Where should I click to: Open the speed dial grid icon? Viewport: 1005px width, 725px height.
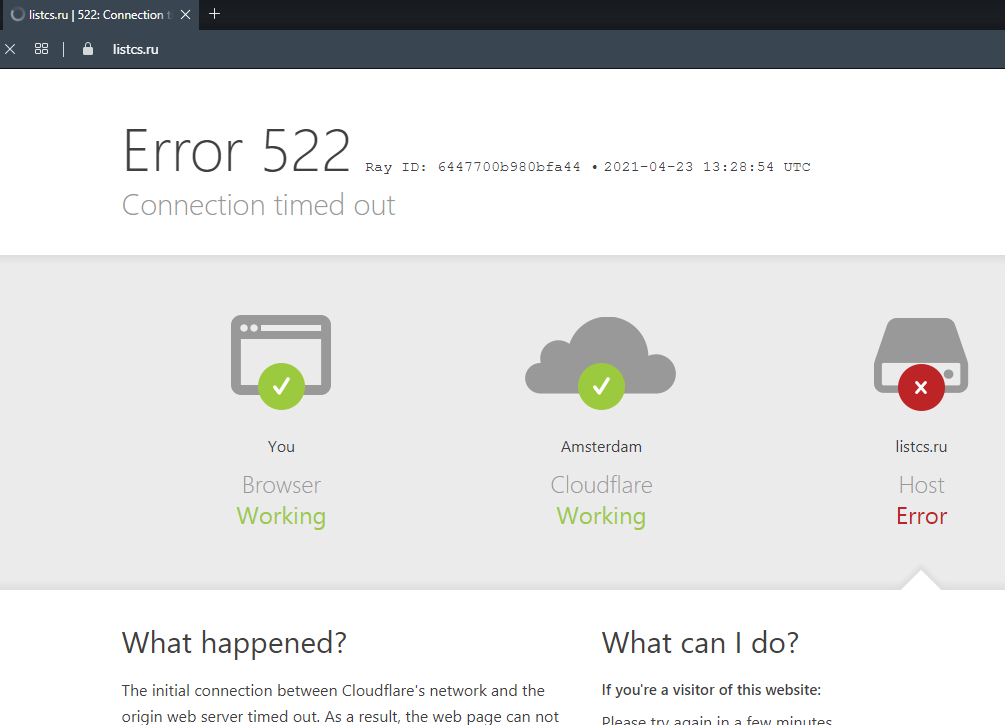pyautogui.click(x=42, y=49)
